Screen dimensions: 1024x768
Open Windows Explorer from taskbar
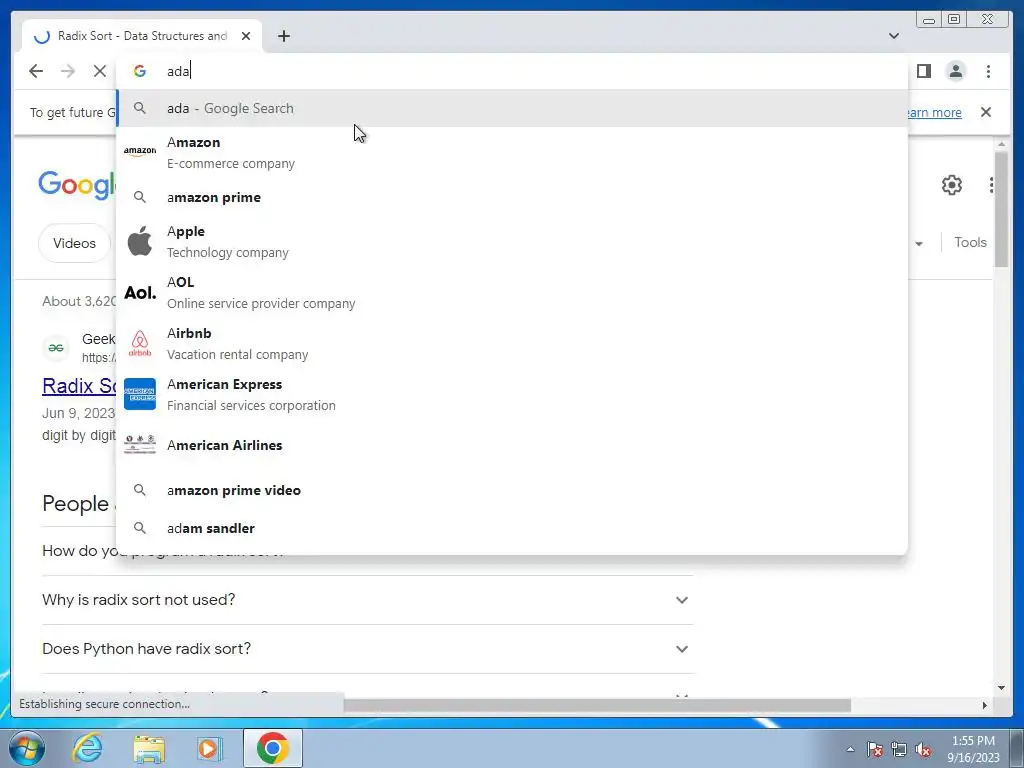tap(149, 748)
